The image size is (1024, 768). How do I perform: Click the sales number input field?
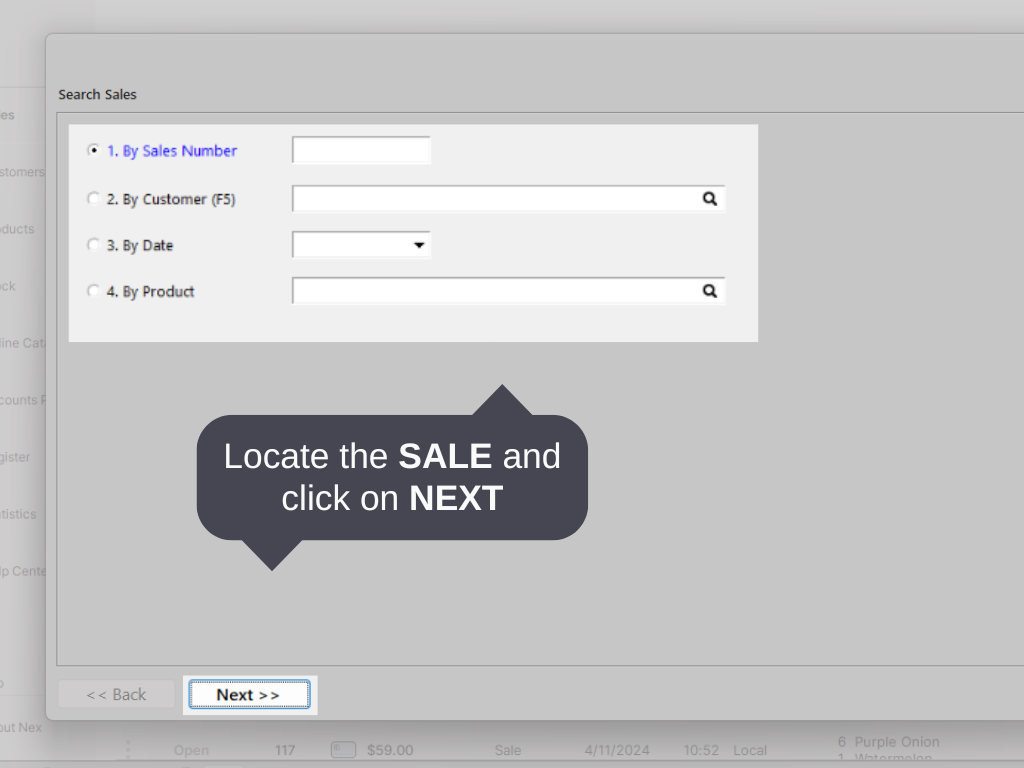[x=360, y=149]
